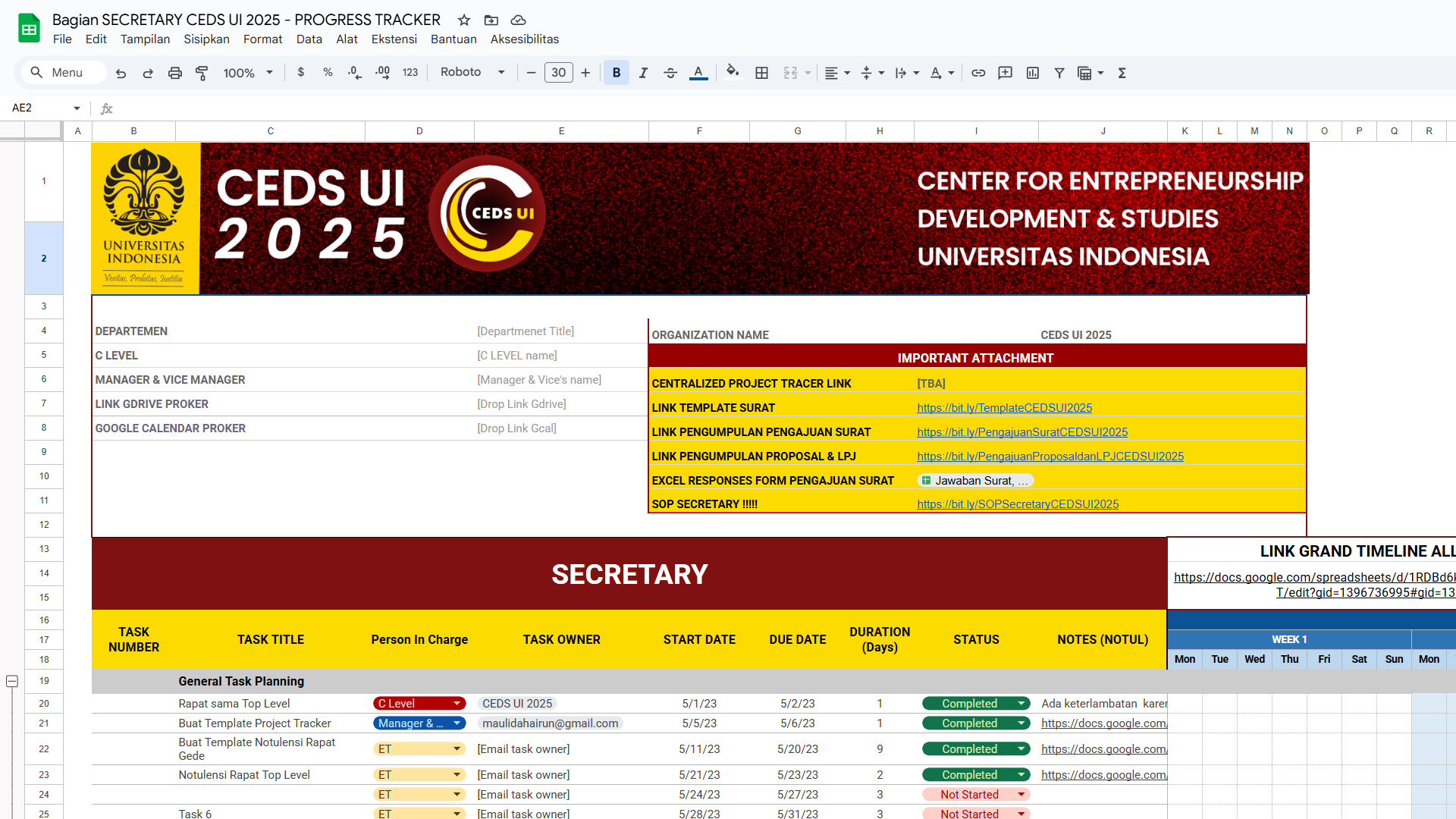Screen dimensions: 1456x819
Task: Decrease font size with minus button
Action: (x=531, y=73)
